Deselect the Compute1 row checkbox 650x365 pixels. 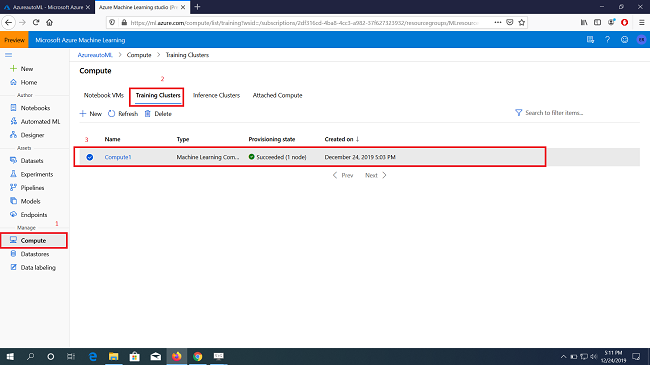point(90,157)
